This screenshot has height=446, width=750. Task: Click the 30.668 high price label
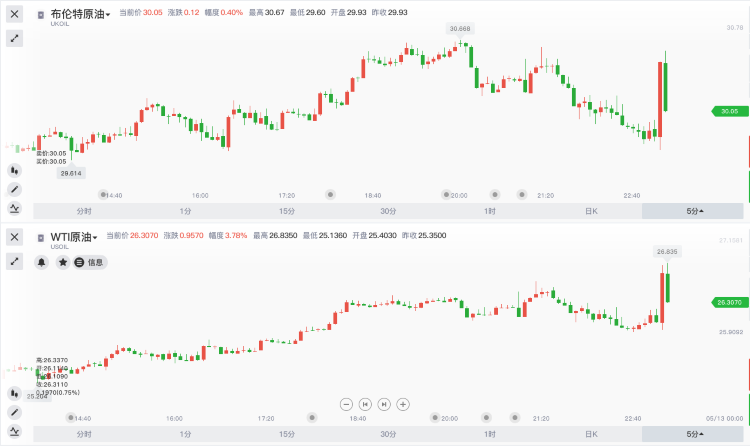[x=460, y=29]
